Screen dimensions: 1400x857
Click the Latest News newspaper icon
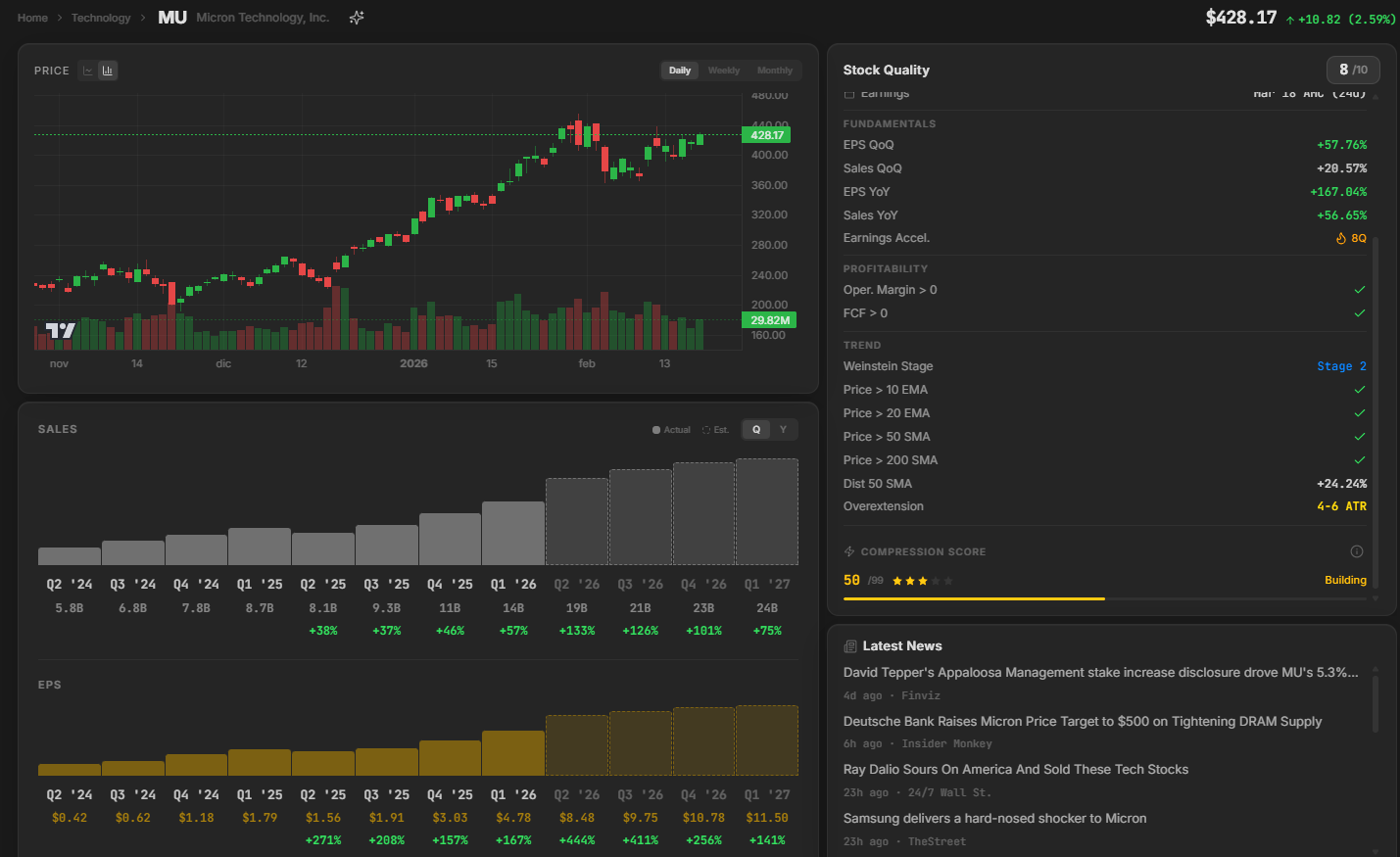[850, 646]
